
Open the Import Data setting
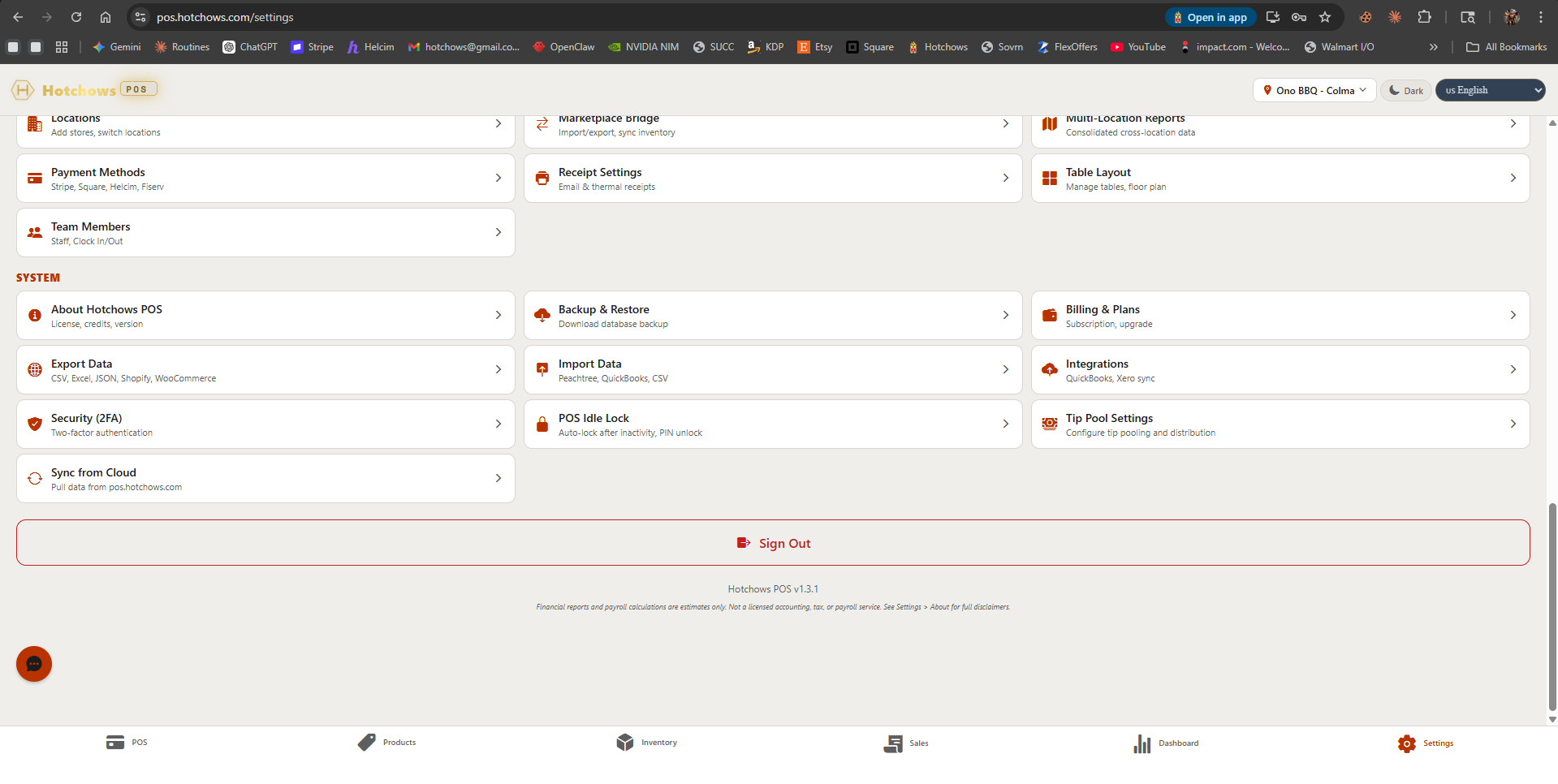pyautogui.click(x=773, y=370)
